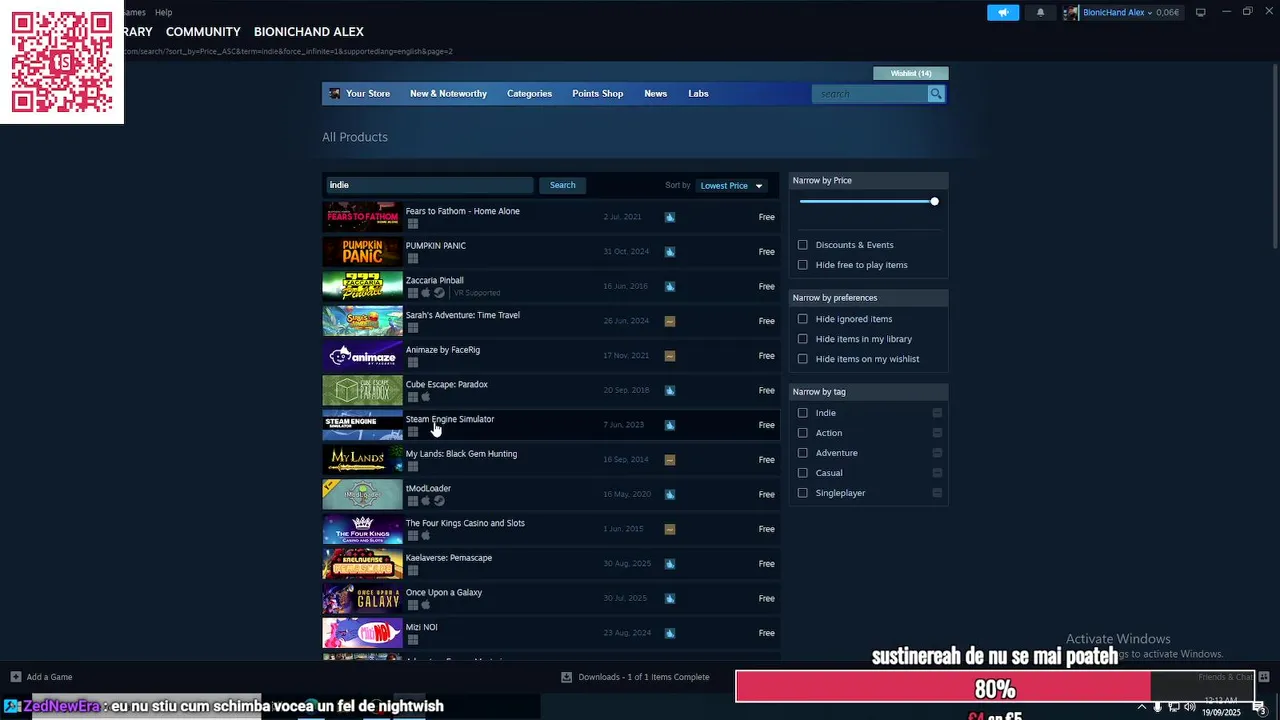Click the BionicHand Alex avatar picture
The height and width of the screenshot is (720, 1280).
(1072, 13)
